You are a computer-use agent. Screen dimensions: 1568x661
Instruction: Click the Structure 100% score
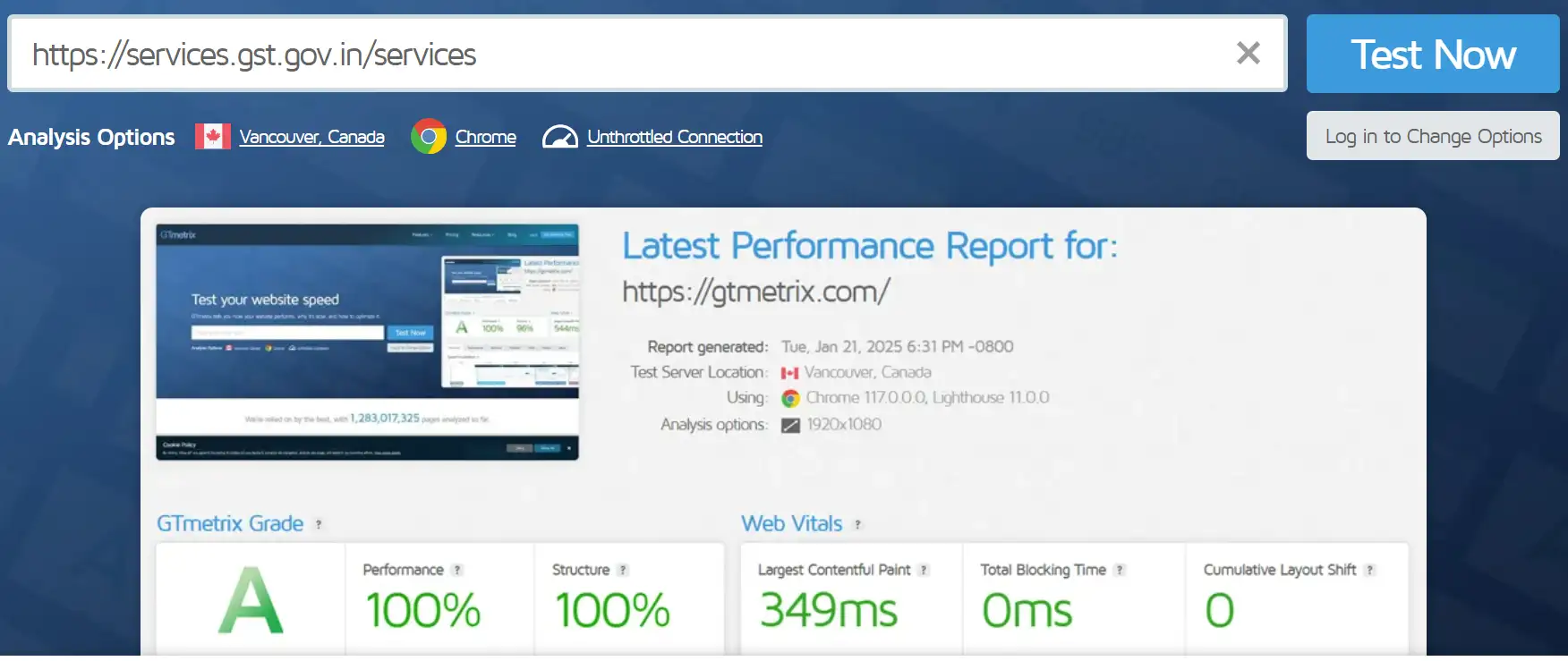coord(612,611)
